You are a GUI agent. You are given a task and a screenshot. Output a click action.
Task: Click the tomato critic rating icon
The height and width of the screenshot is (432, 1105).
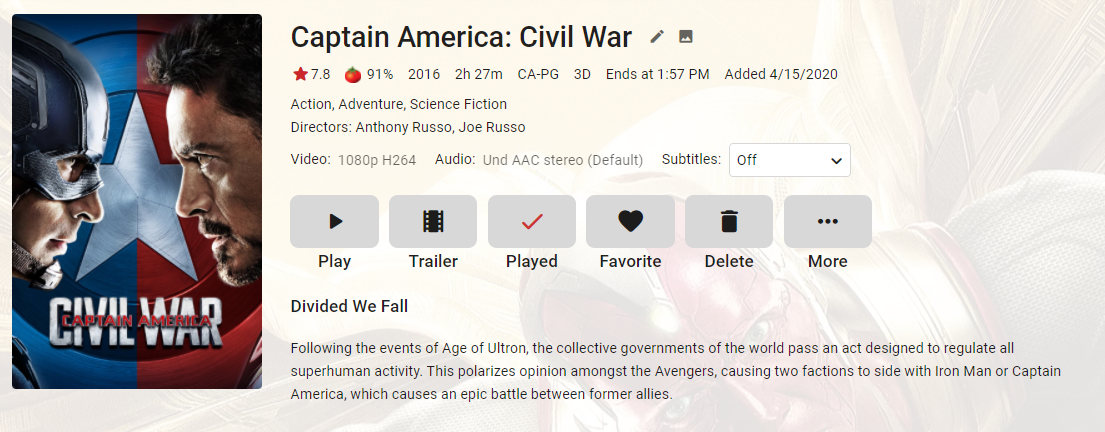click(x=352, y=74)
